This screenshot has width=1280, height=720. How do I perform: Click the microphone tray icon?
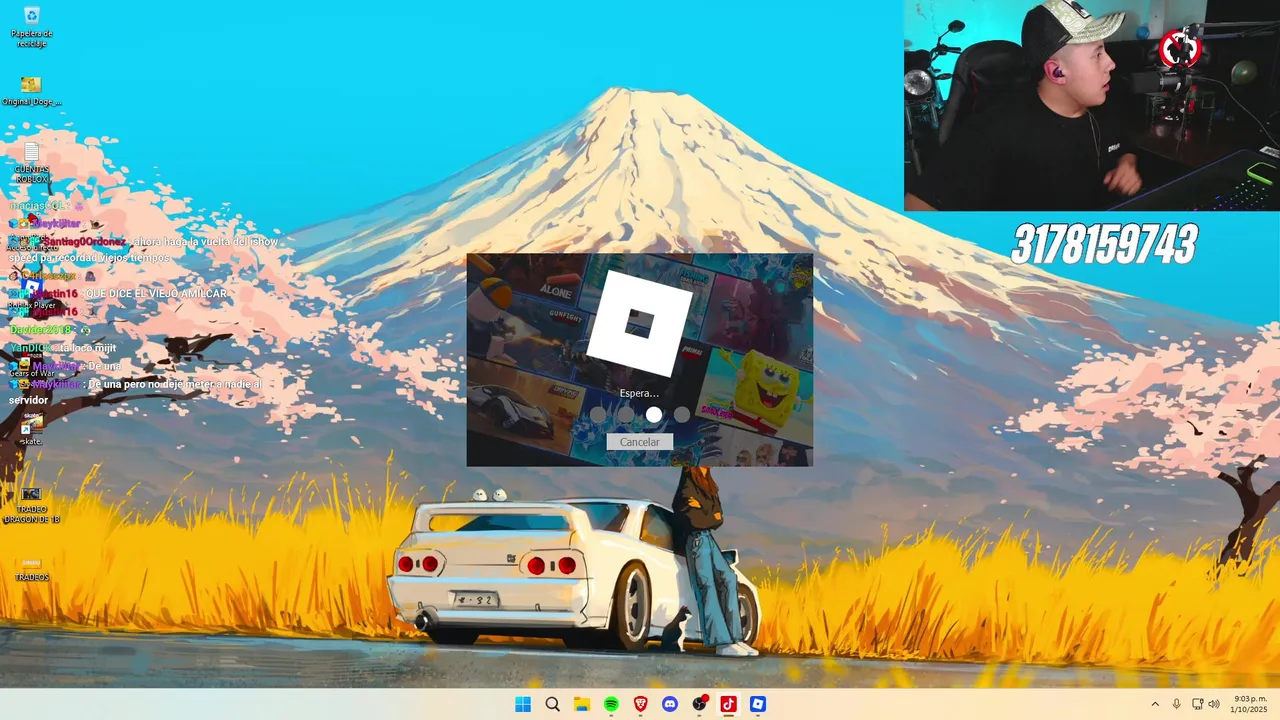tap(1176, 704)
